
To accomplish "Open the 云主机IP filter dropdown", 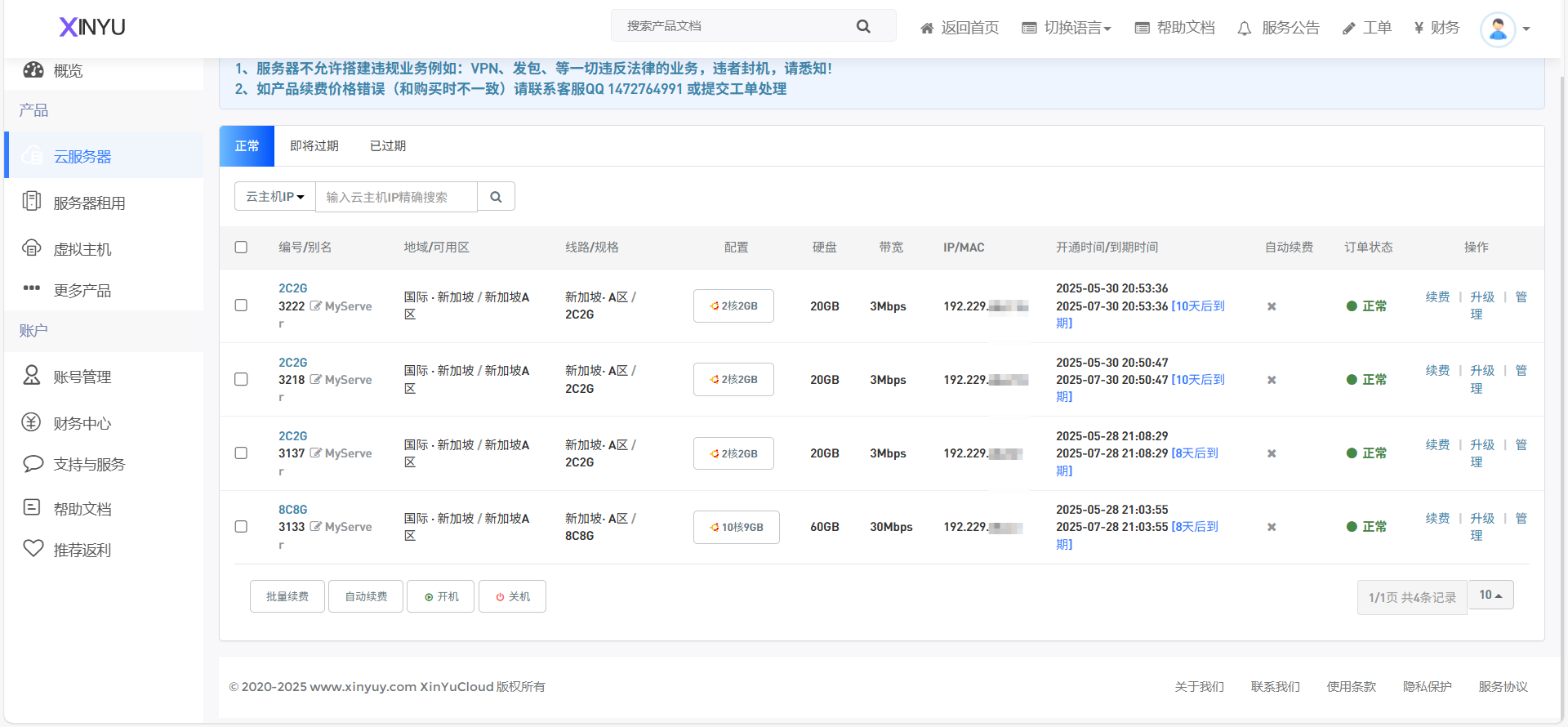I will (275, 197).
